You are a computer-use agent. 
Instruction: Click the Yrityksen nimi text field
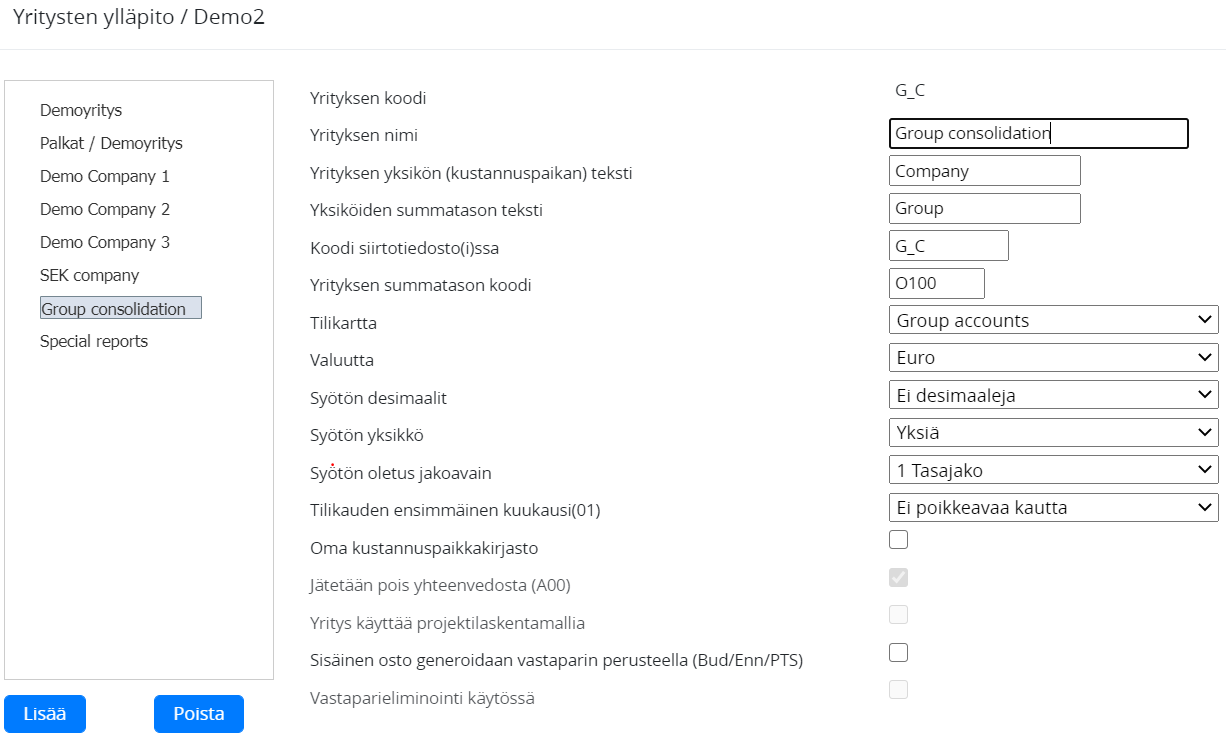coord(1038,133)
